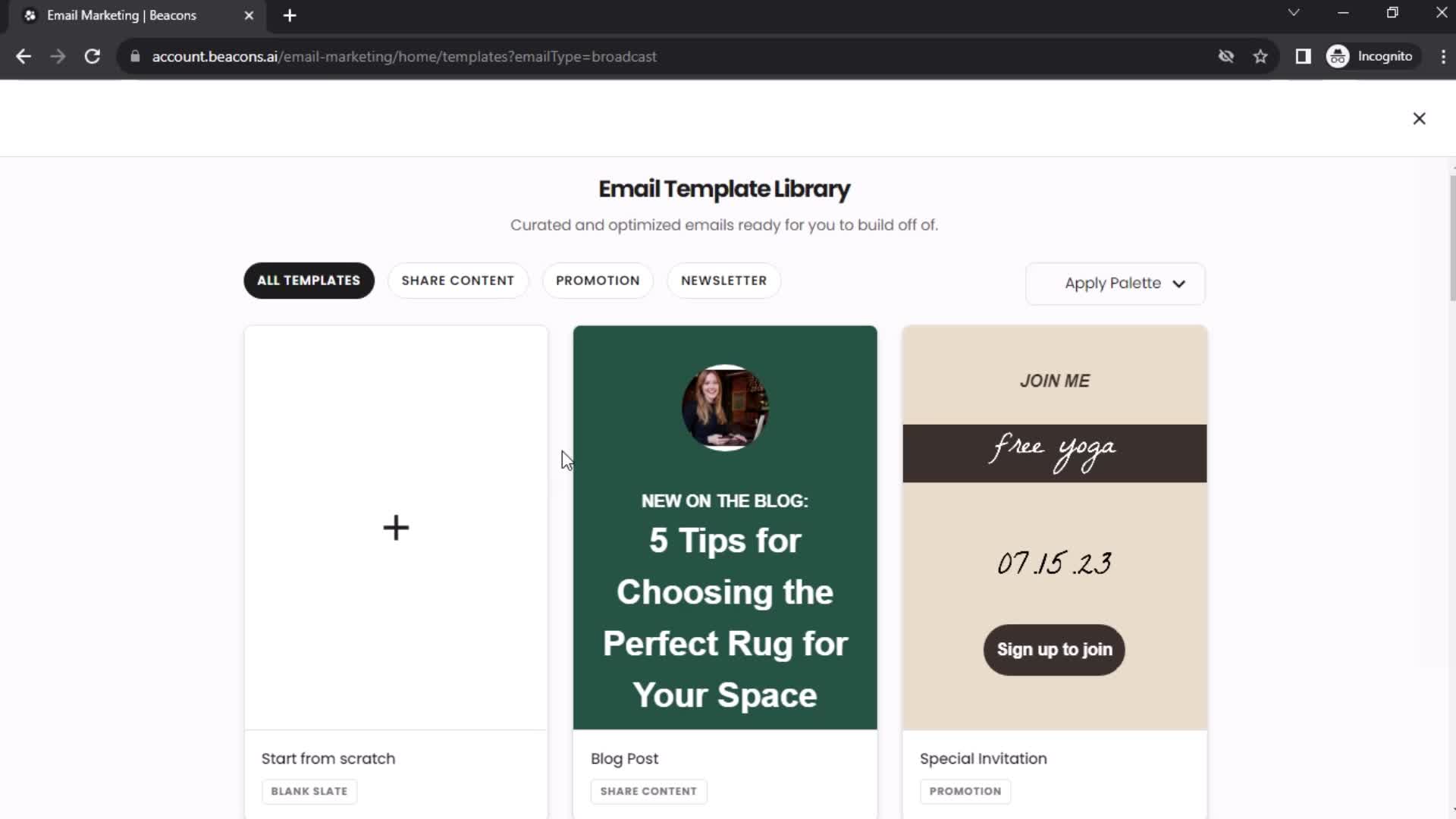The image size is (1456, 819).
Task: Expand the Apply Palette dropdown
Action: point(1115,283)
